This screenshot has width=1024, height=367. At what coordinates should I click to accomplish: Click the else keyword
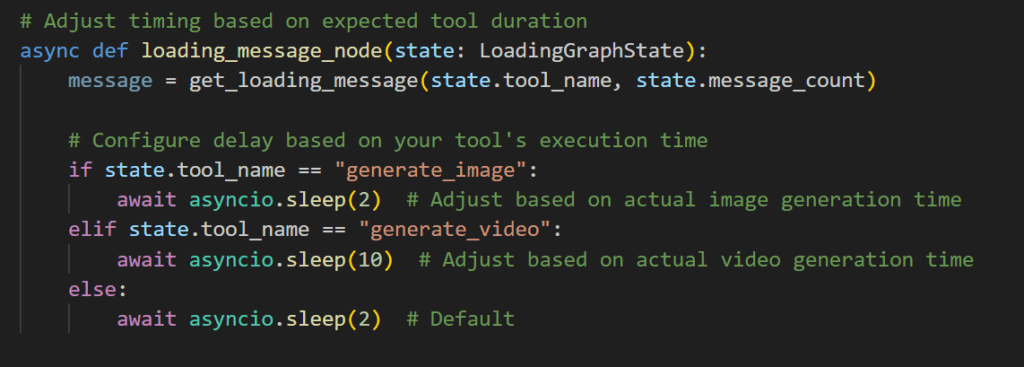point(93,289)
